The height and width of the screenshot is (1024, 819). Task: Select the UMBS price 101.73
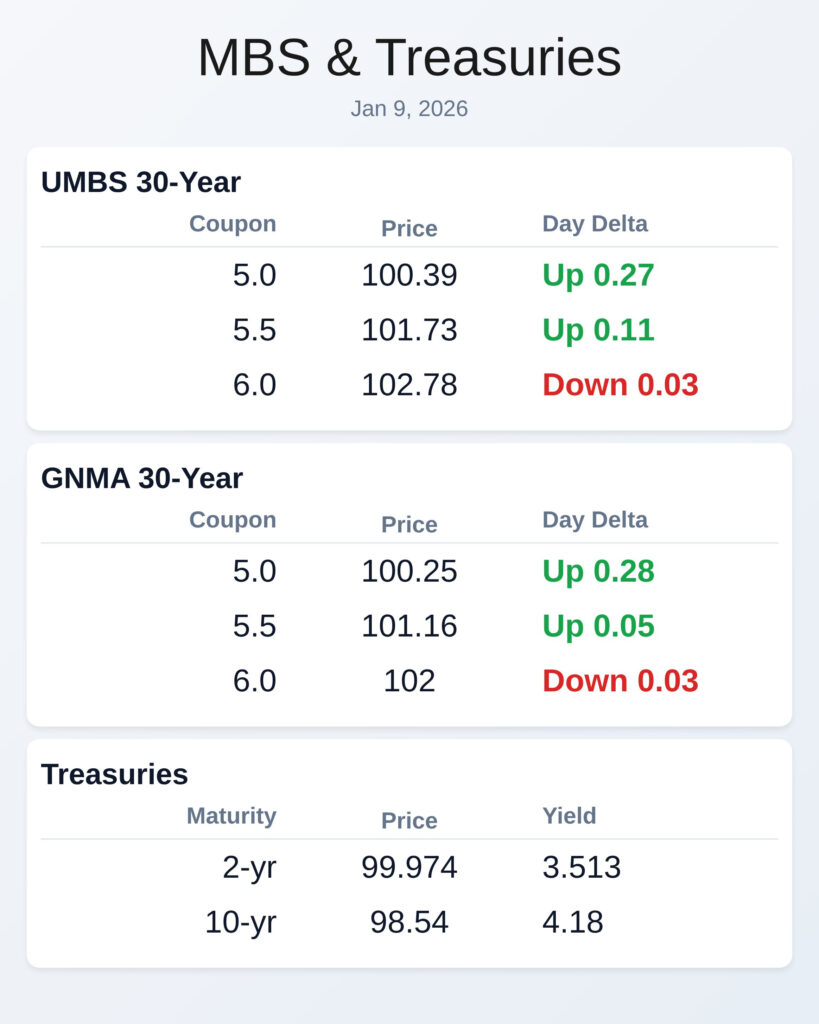click(409, 330)
